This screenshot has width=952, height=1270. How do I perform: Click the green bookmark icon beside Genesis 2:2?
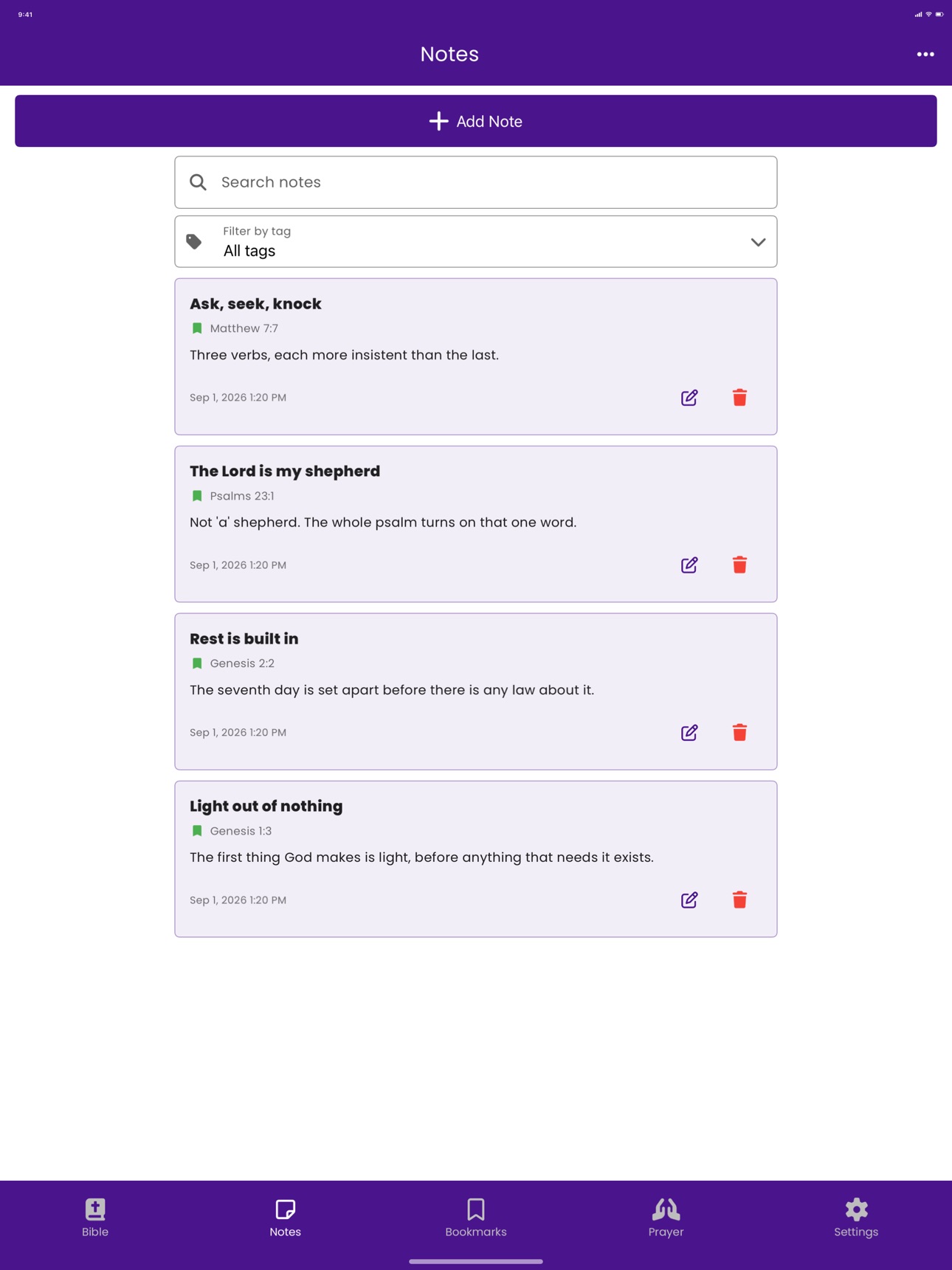(197, 663)
